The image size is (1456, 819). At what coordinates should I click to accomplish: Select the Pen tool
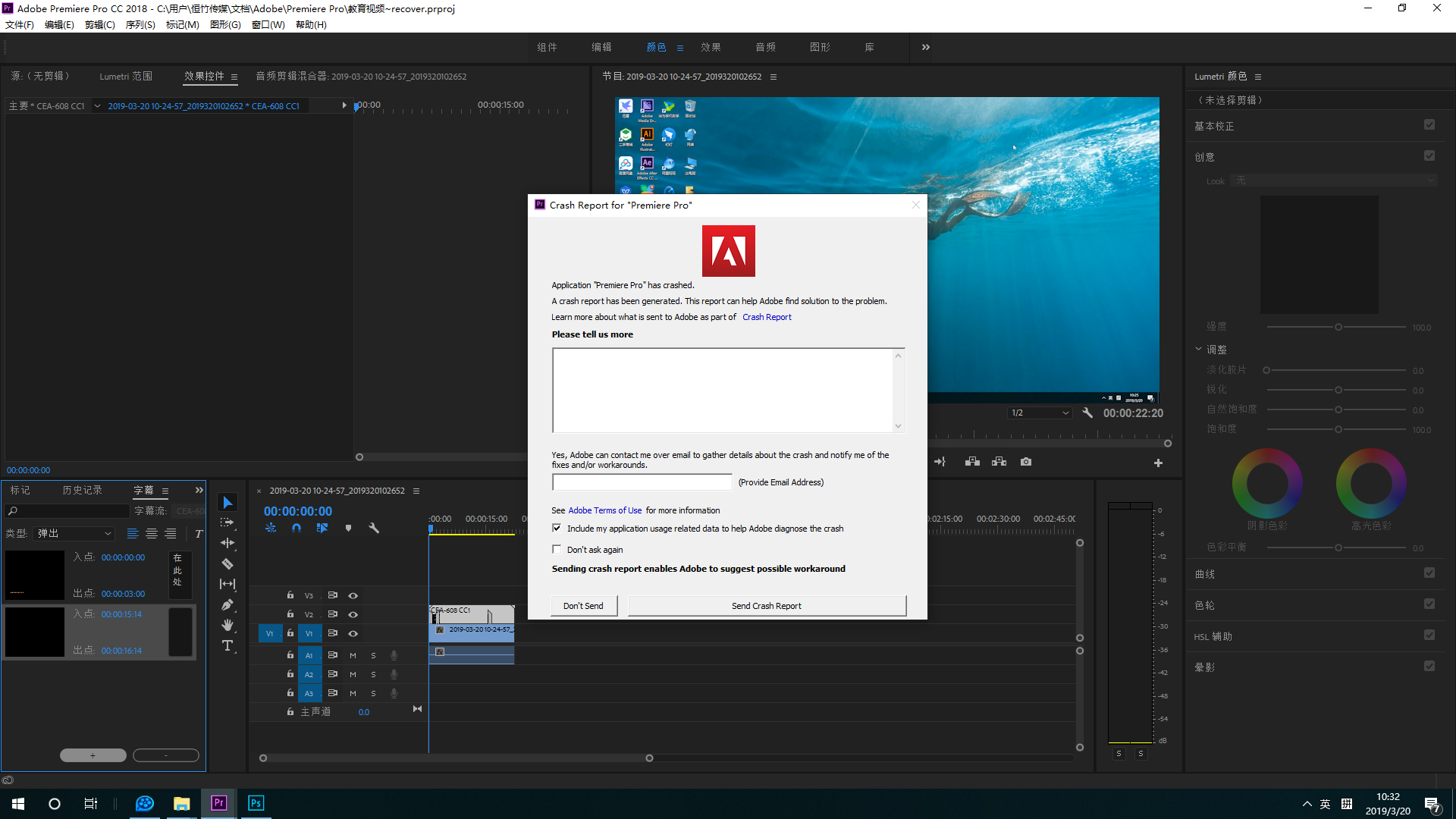click(227, 604)
